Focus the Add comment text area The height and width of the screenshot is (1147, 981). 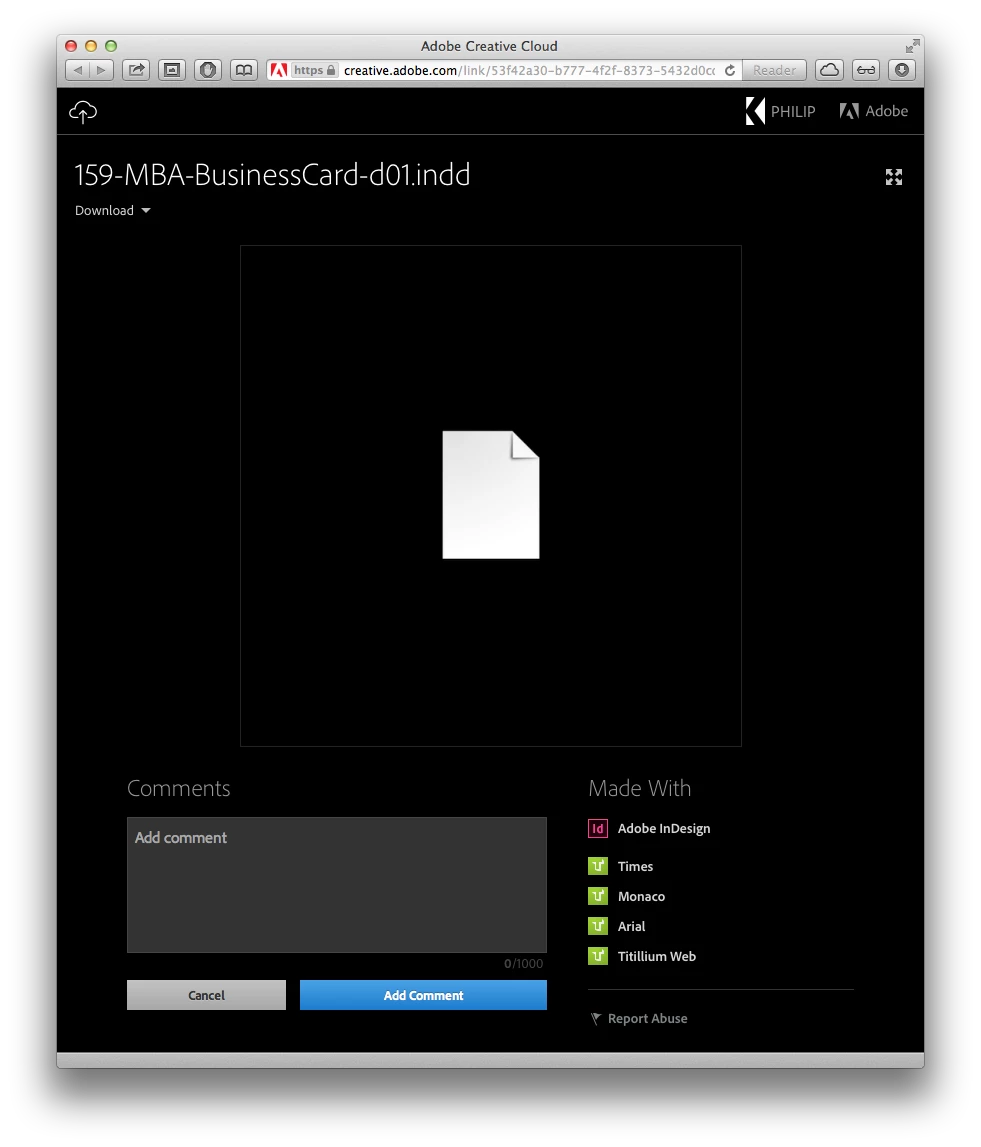click(337, 885)
